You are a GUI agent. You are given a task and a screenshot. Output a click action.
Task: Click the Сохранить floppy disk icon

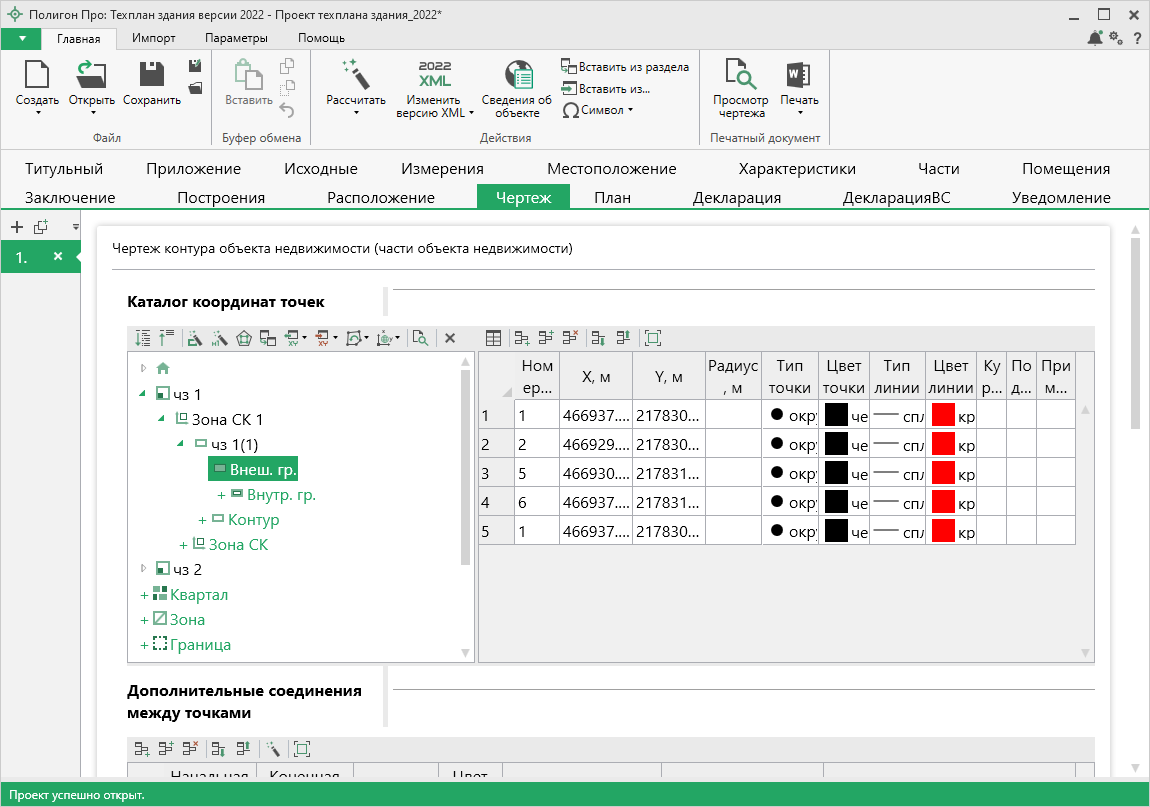click(x=151, y=75)
